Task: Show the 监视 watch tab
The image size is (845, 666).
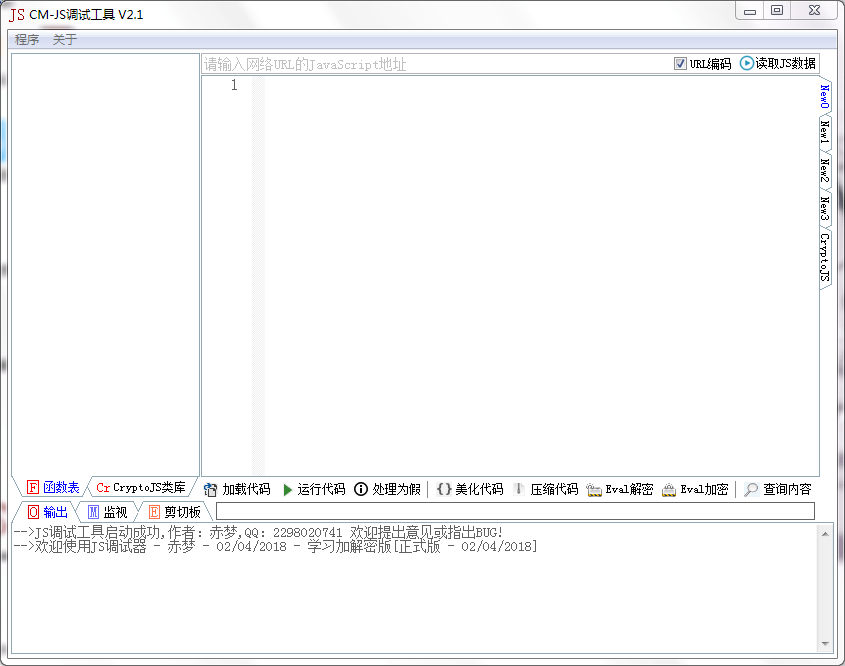Action: tap(115, 512)
